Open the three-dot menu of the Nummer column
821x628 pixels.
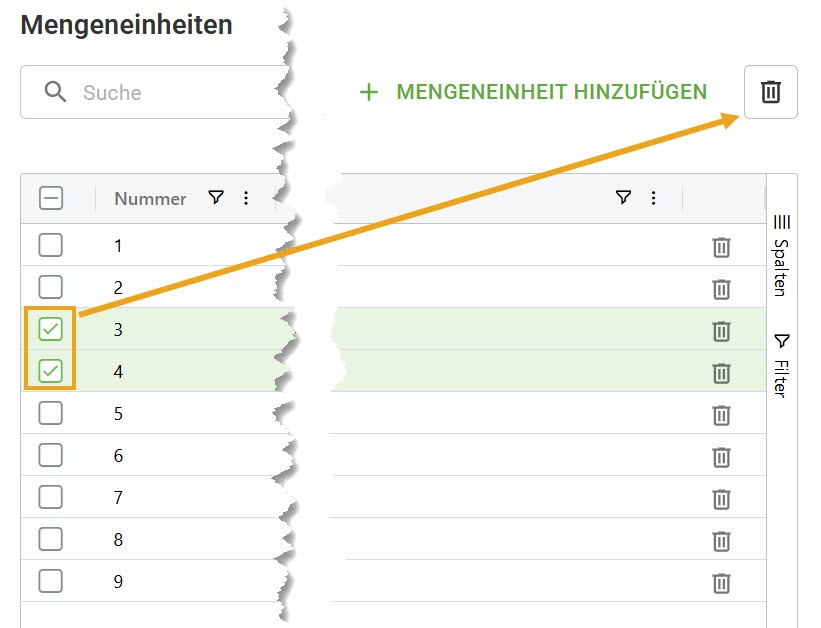pos(246,198)
